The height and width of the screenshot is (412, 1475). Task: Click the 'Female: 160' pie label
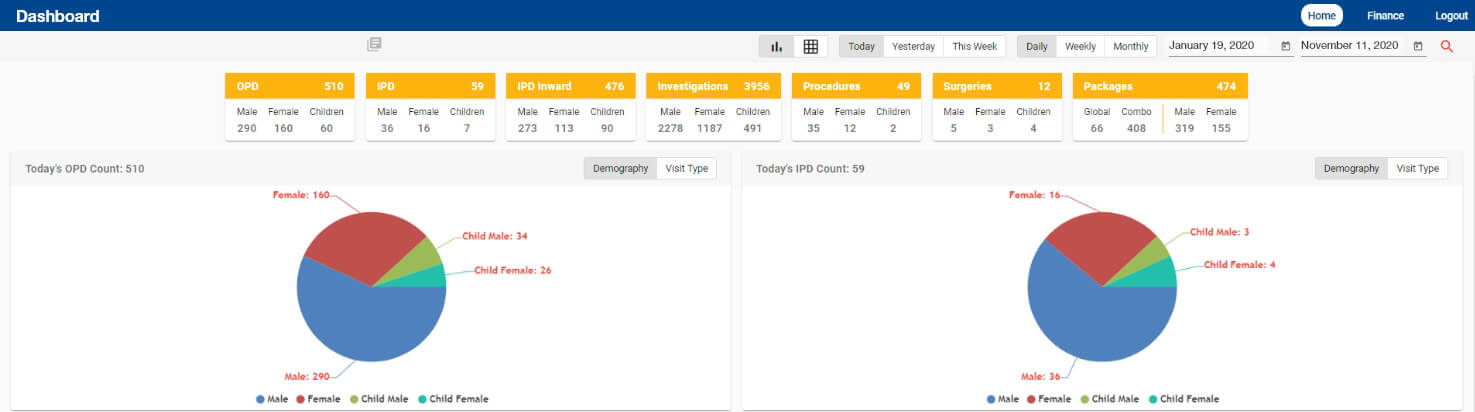[301, 195]
